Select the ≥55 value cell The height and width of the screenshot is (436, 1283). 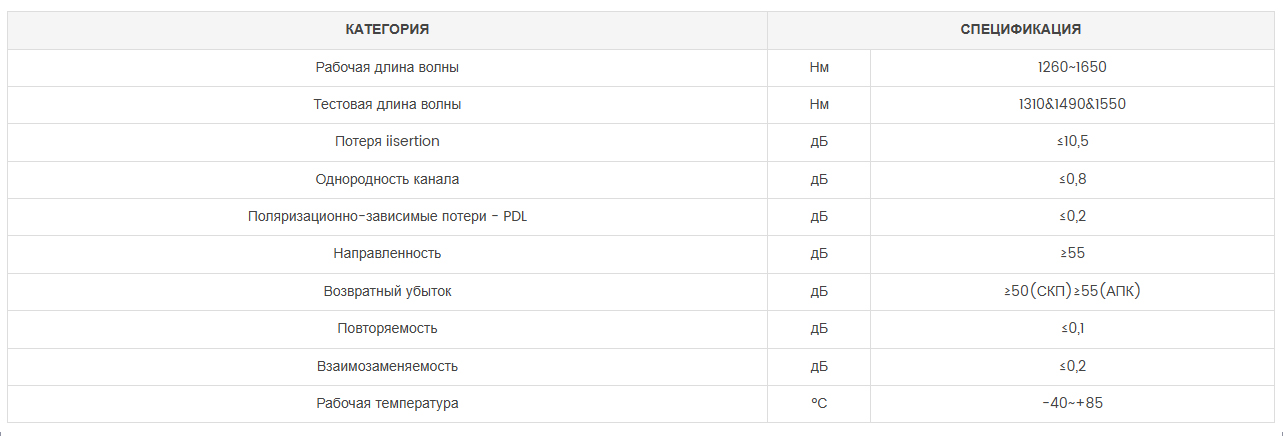point(1072,254)
